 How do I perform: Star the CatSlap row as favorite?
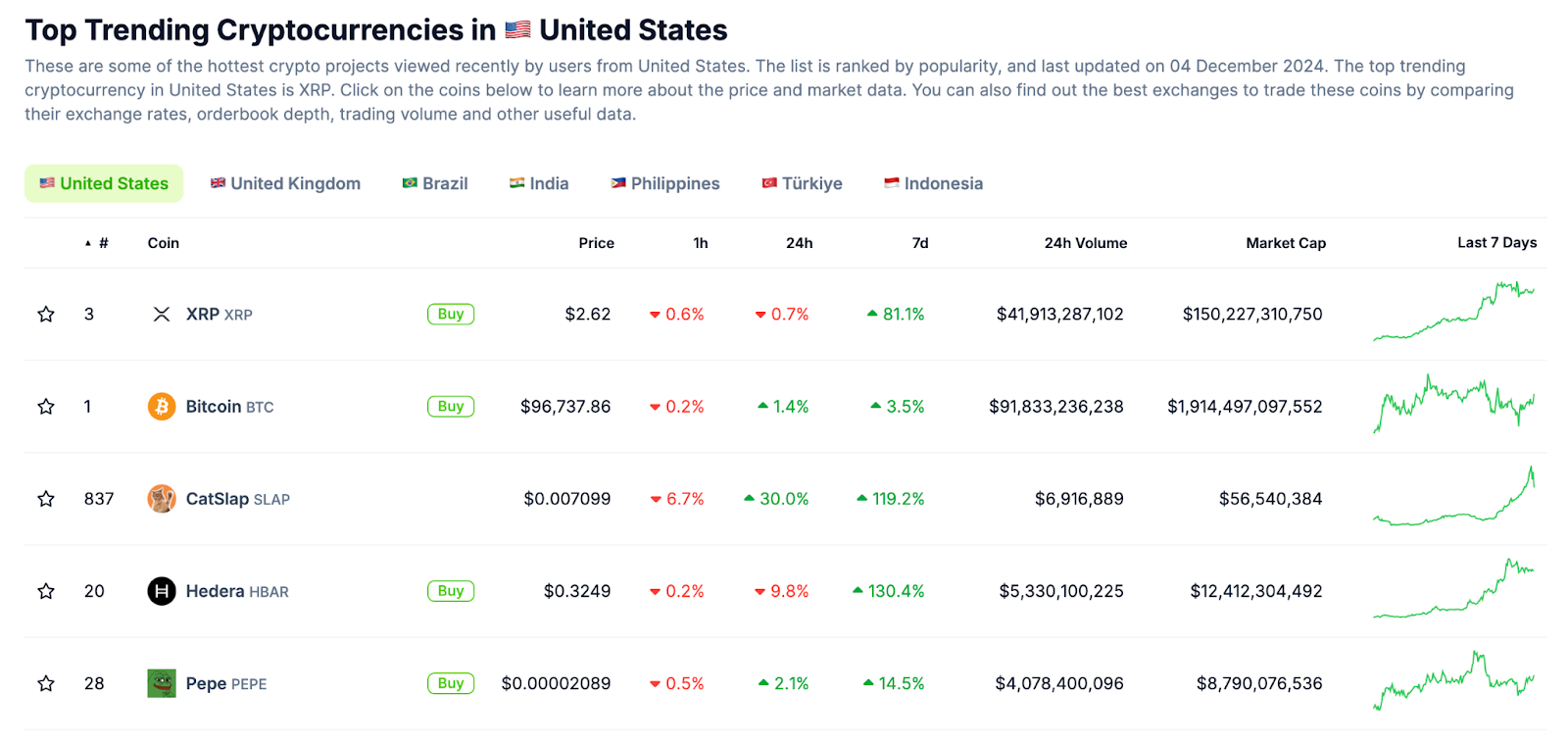tap(46, 499)
